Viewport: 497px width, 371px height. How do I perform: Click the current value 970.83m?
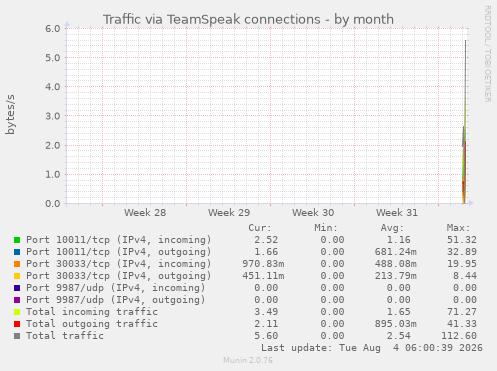263,264
